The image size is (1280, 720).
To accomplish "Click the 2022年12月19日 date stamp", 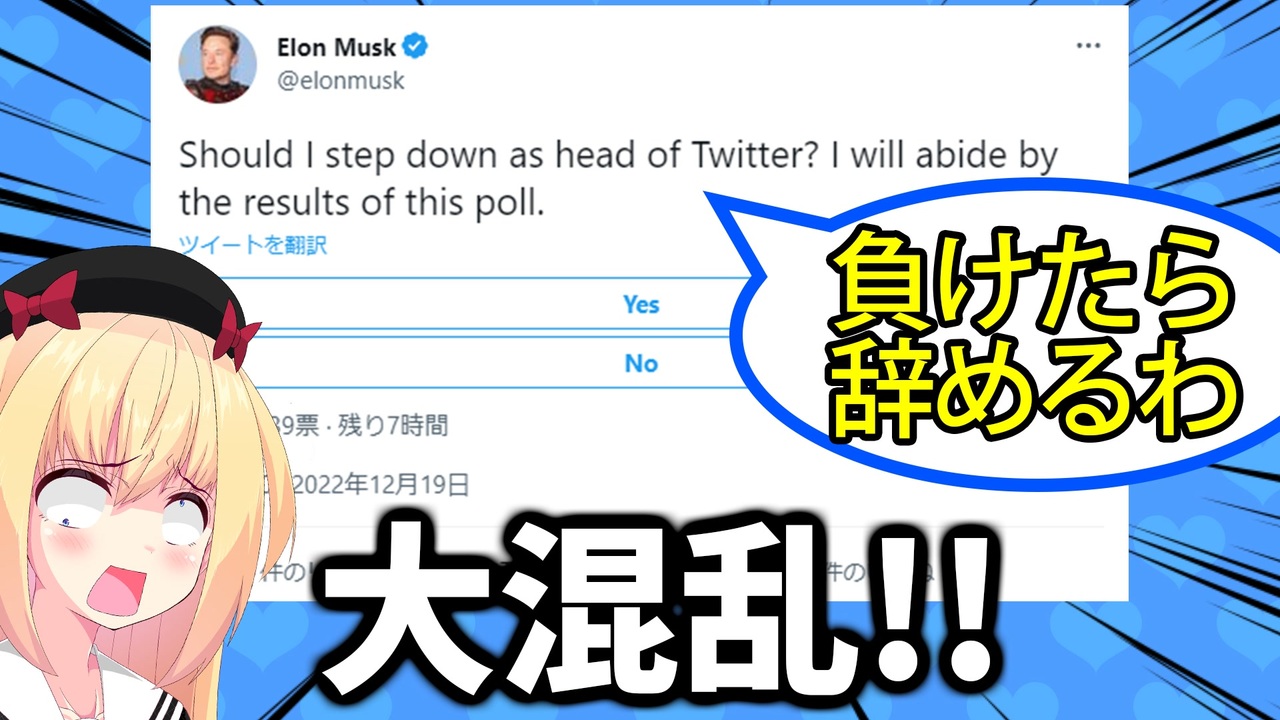I will [380, 485].
